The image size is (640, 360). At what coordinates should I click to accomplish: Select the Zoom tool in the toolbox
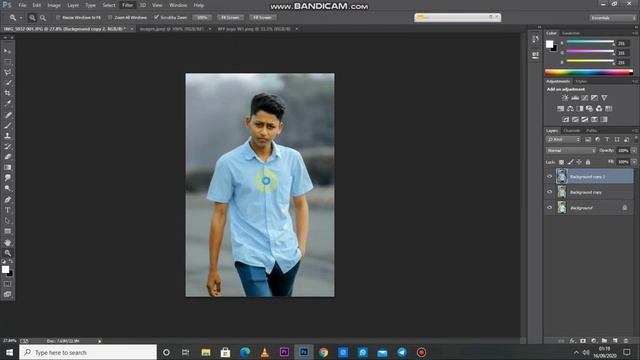(7, 253)
